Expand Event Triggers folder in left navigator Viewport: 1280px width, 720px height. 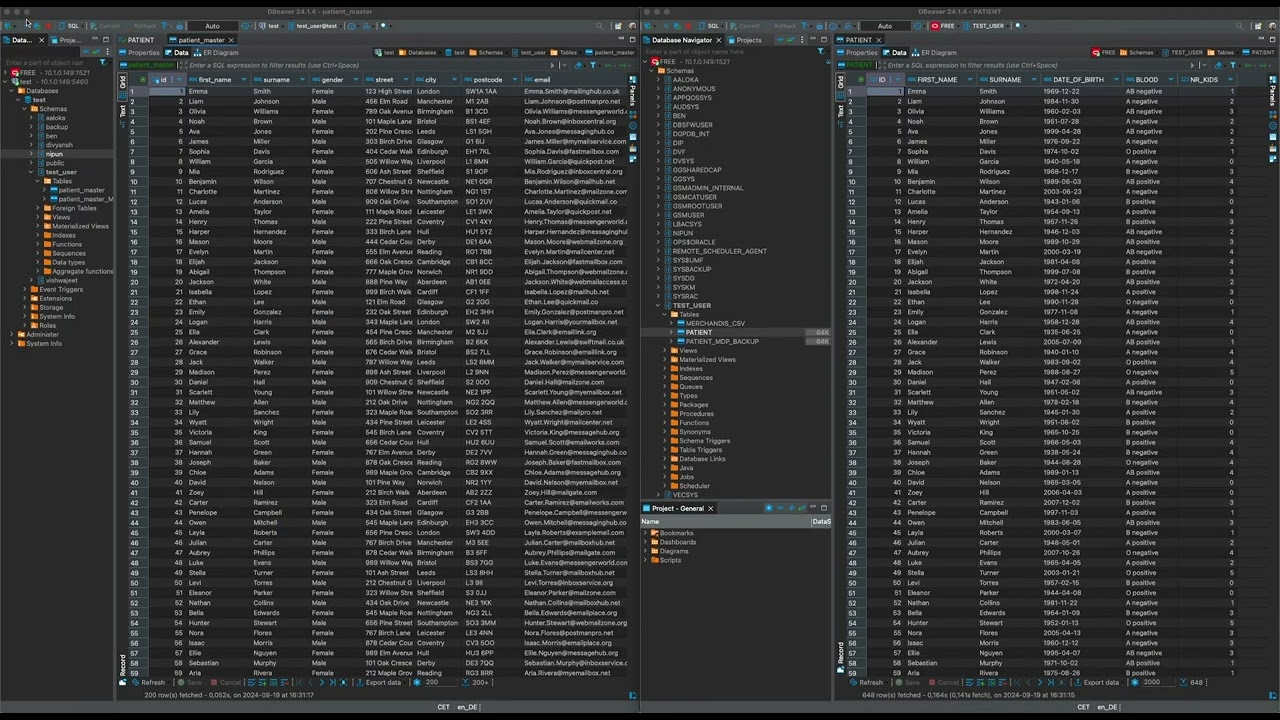pos(26,289)
